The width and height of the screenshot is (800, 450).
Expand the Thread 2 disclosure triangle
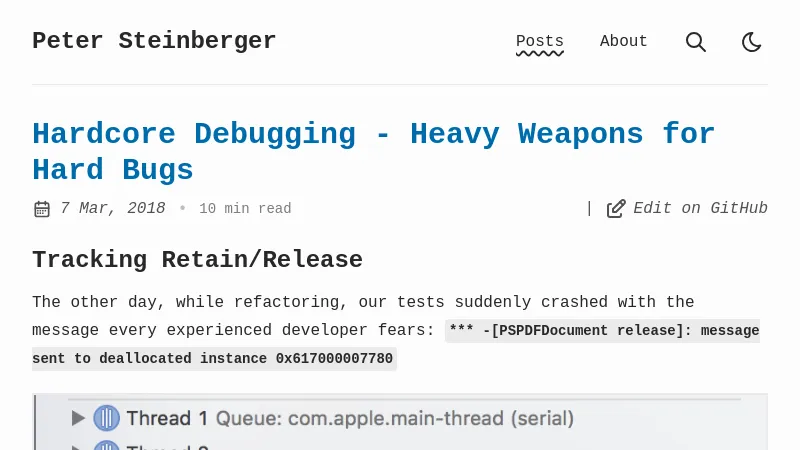pos(78,446)
